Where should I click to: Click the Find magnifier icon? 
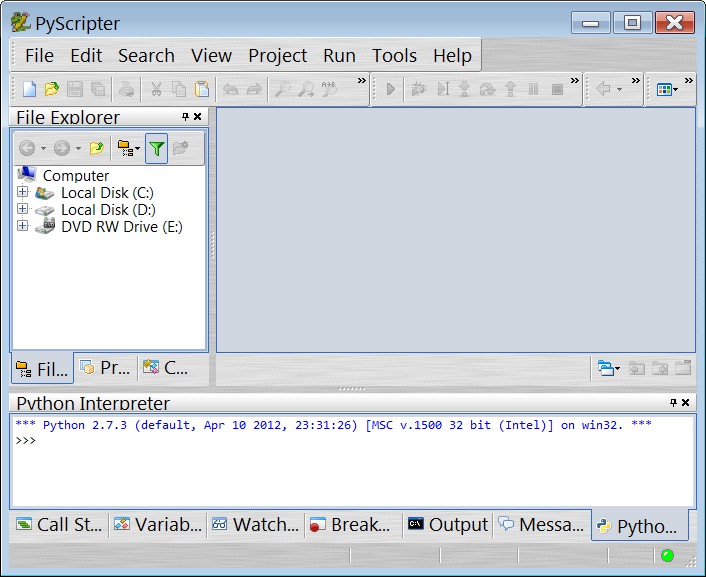[282, 89]
